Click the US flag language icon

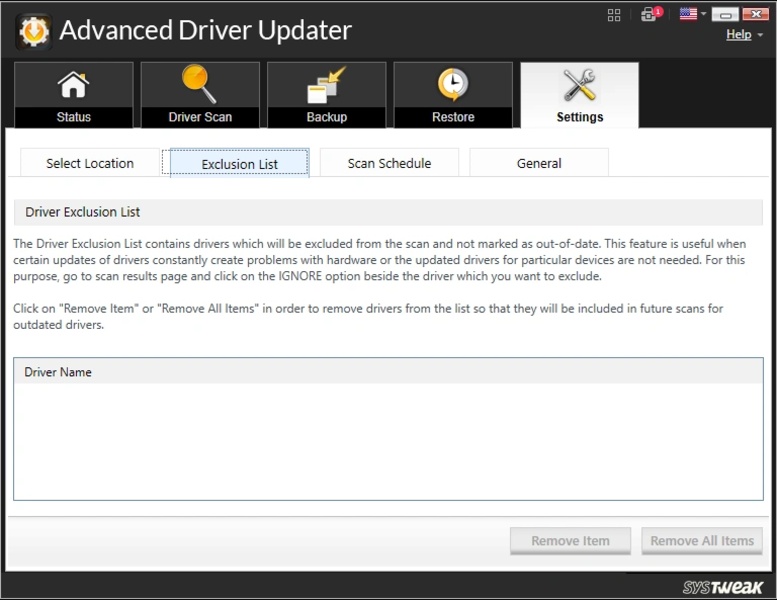click(x=688, y=15)
